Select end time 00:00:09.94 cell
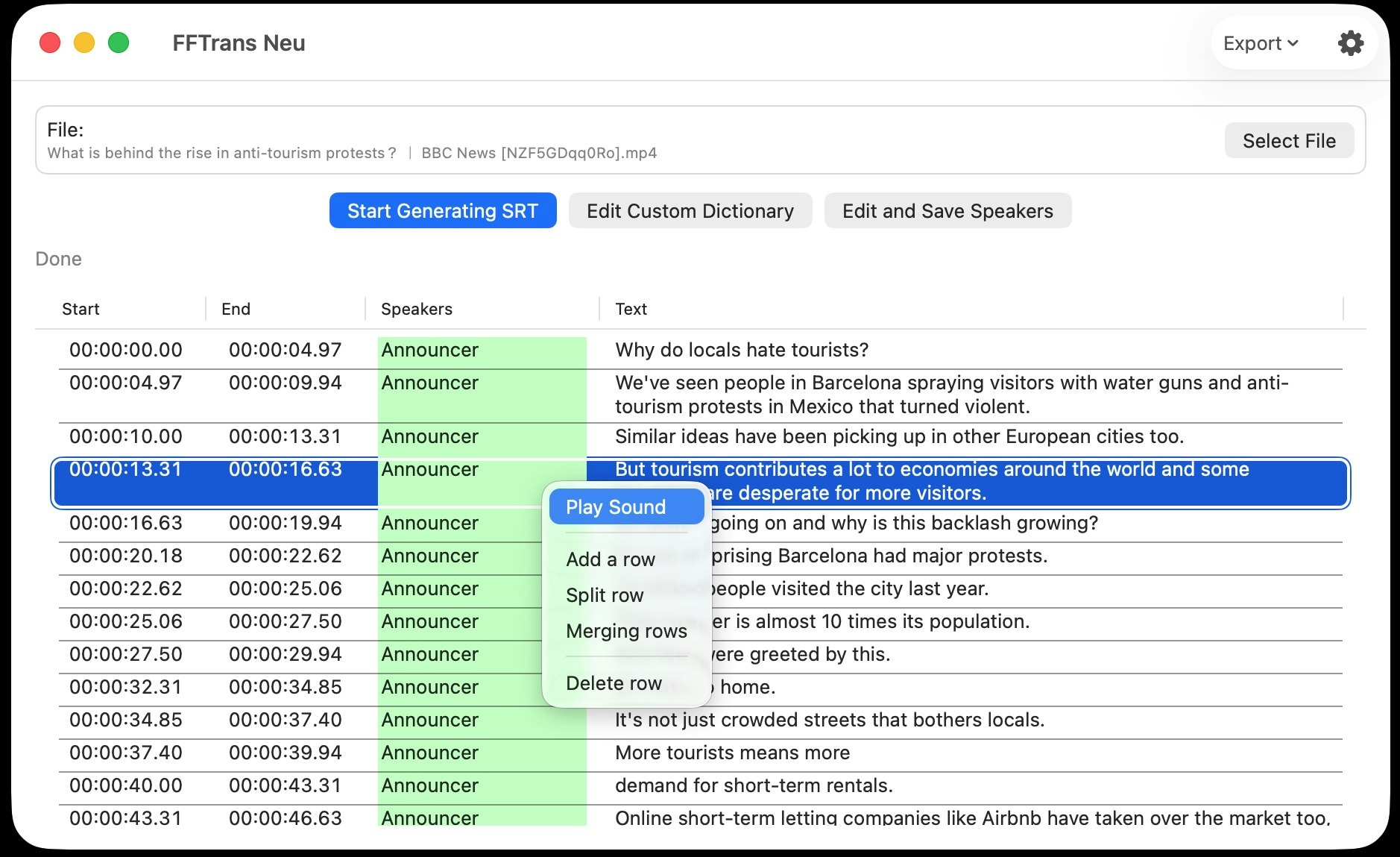1400x857 pixels. (x=286, y=383)
